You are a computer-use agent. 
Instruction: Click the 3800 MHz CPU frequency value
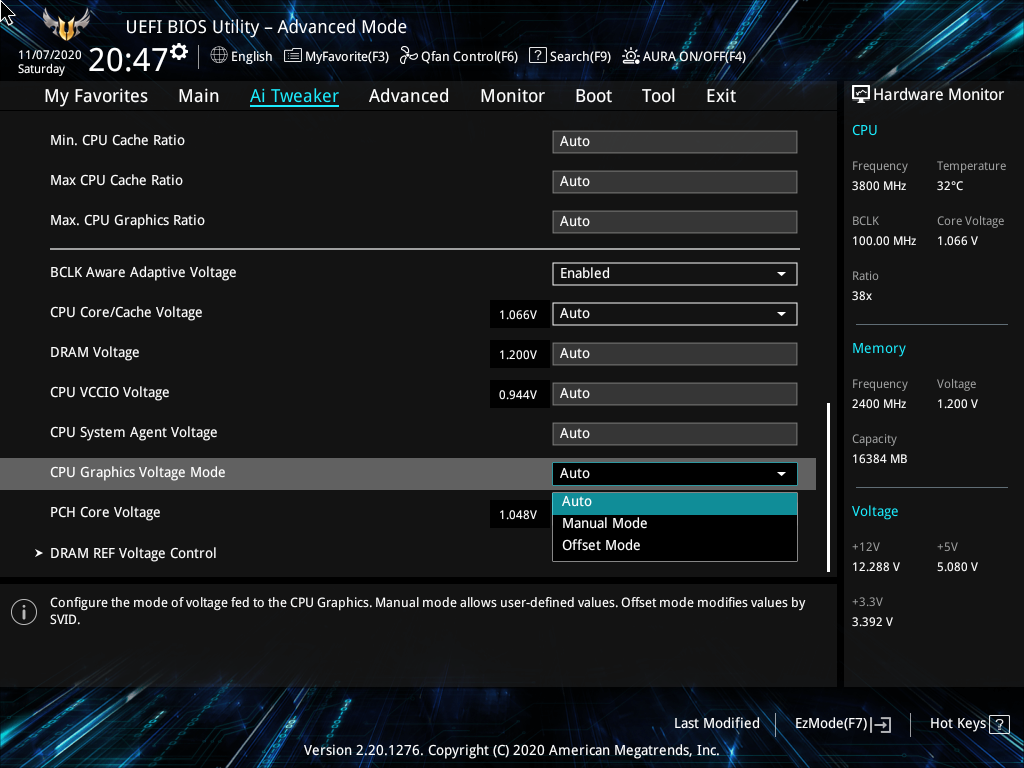point(879,186)
